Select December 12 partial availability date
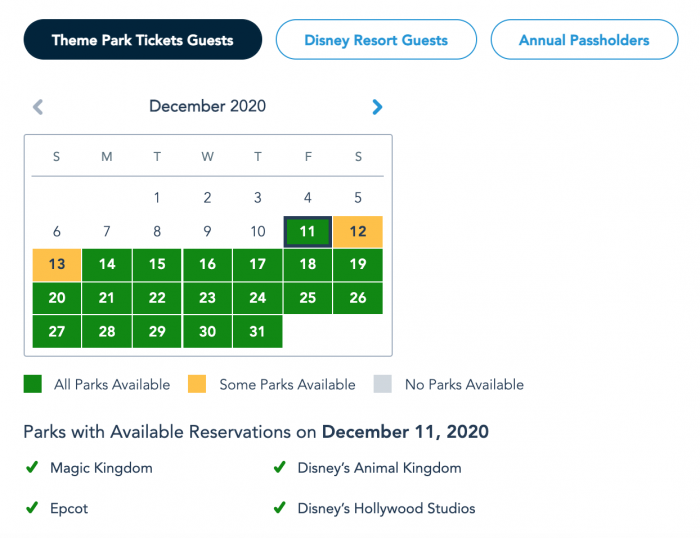The width and height of the screenshot is (700, 538). 358,232
